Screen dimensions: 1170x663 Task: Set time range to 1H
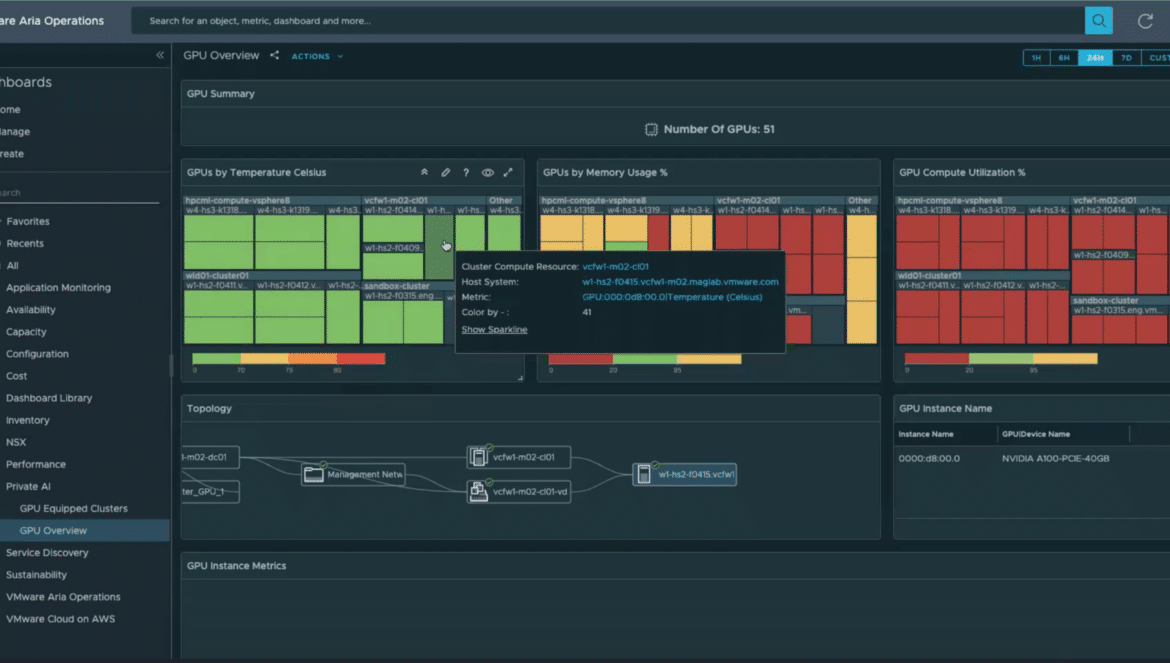tap(1036, 57)
